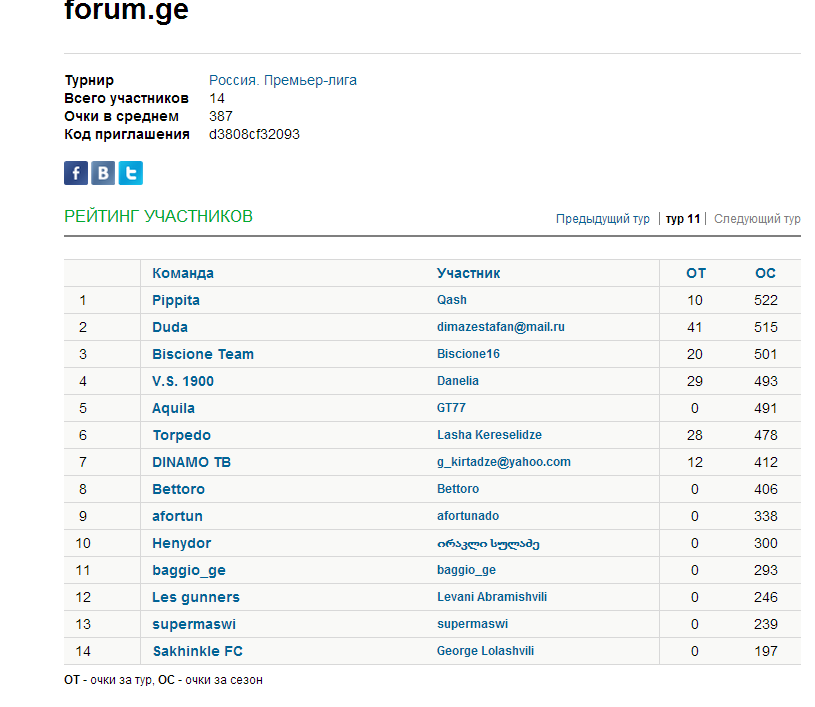Share the league via Twitter icon
815x707 pixels.
pos(130,173)
